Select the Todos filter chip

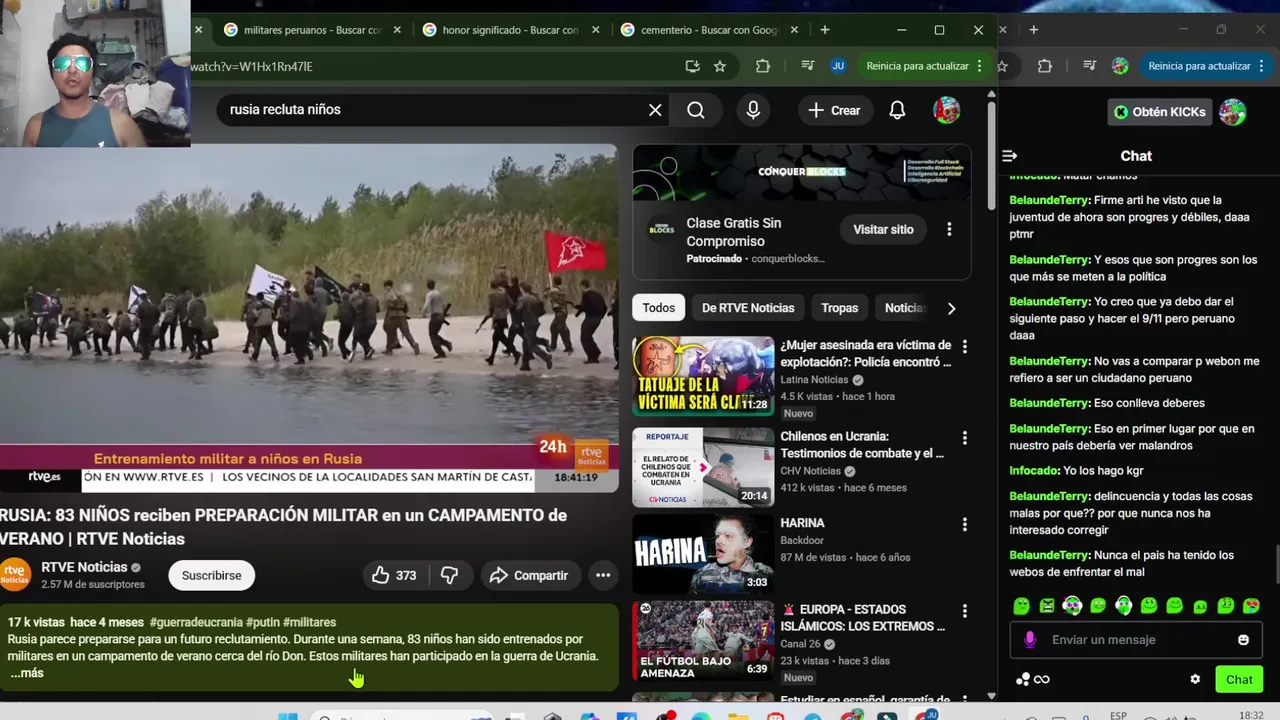tap(659, 308)
